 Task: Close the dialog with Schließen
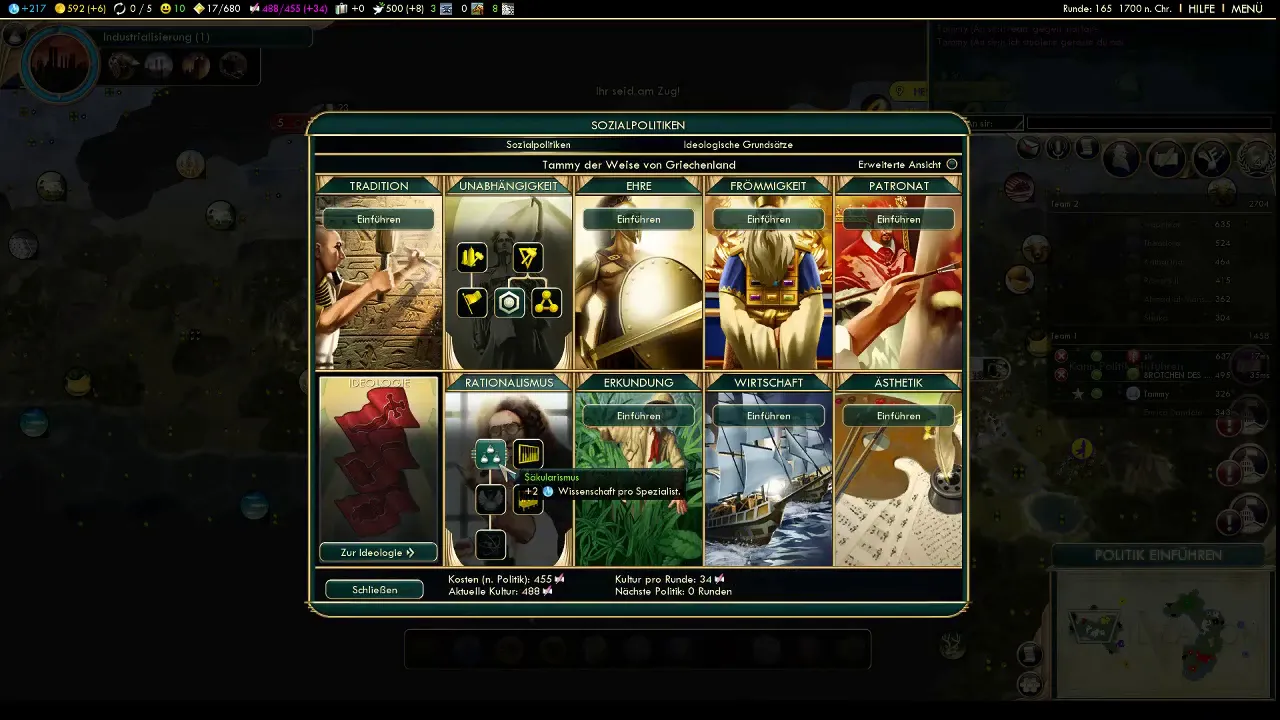tap(375, 590)
